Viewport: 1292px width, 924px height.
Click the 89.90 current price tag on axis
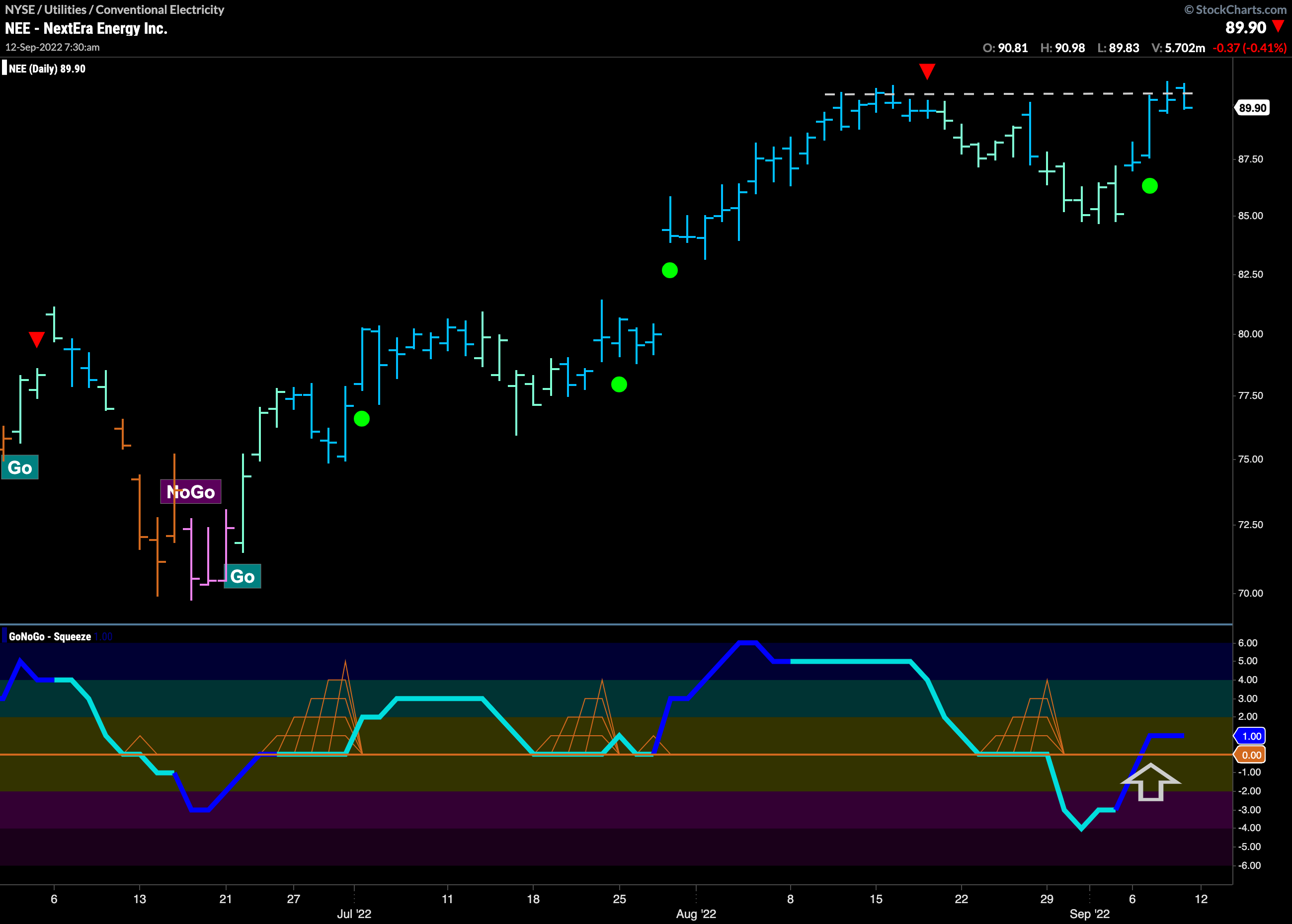1252,107
